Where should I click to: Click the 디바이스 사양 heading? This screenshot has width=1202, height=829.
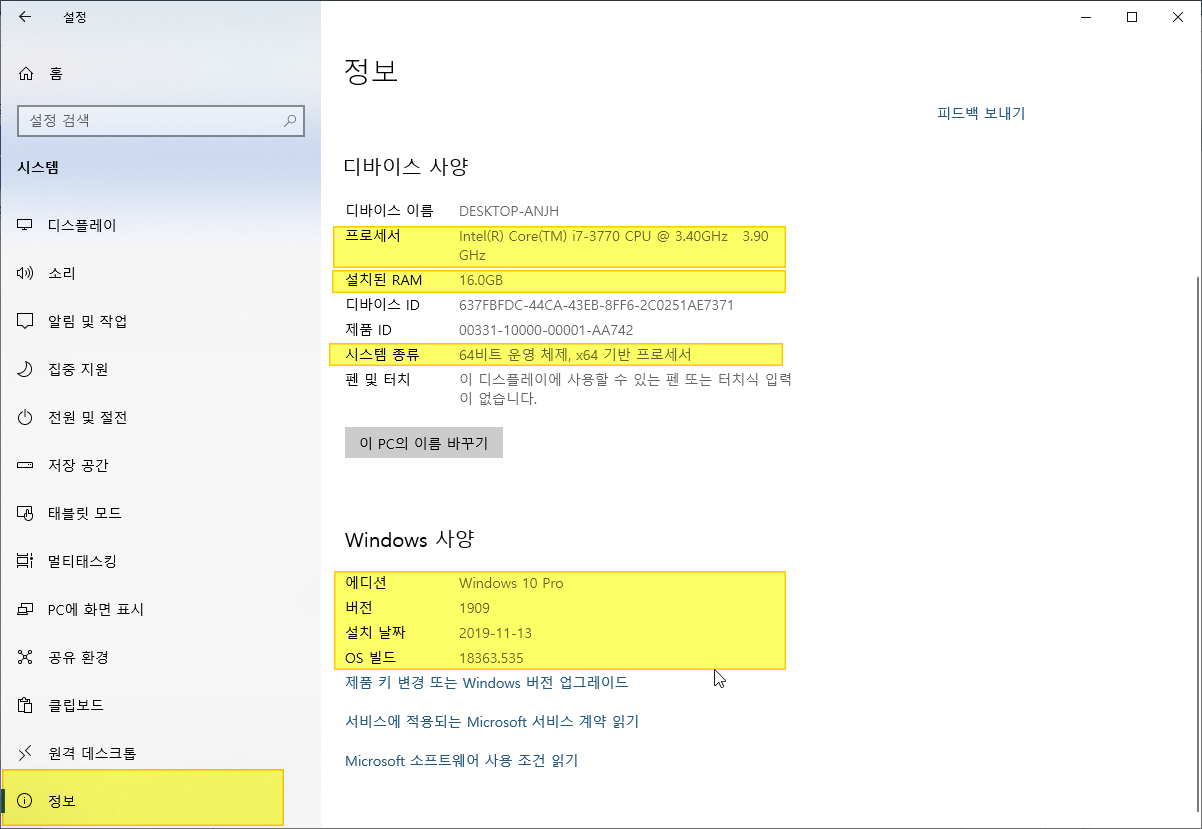[x=406, y=167]
